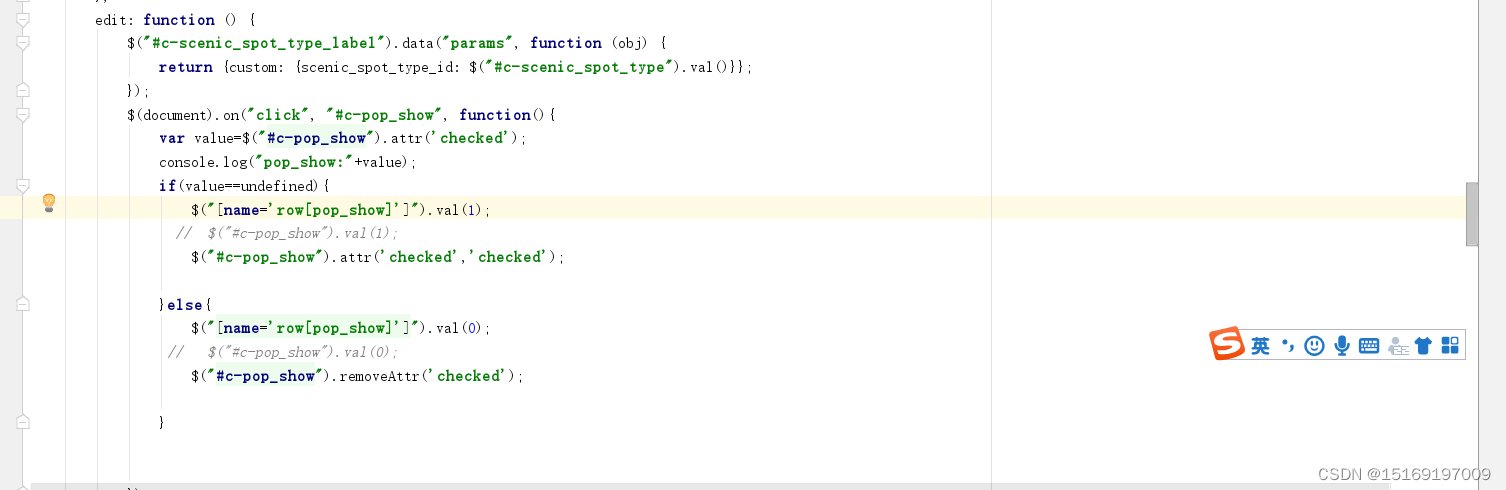This screenshot has width=1506, height=490.
Task: Click the "edit:" property label
Action: (x=115, y=20)
